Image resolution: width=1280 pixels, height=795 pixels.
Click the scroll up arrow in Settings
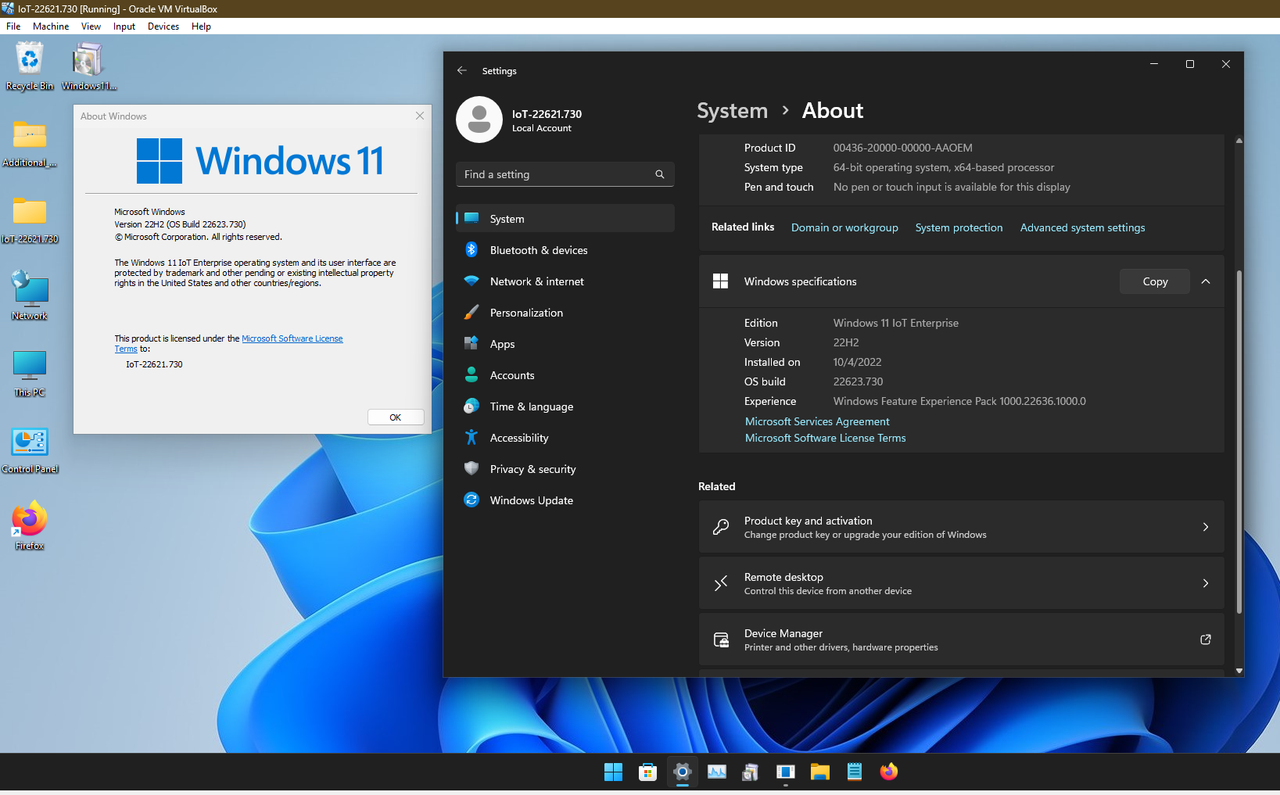(1239, 141)
